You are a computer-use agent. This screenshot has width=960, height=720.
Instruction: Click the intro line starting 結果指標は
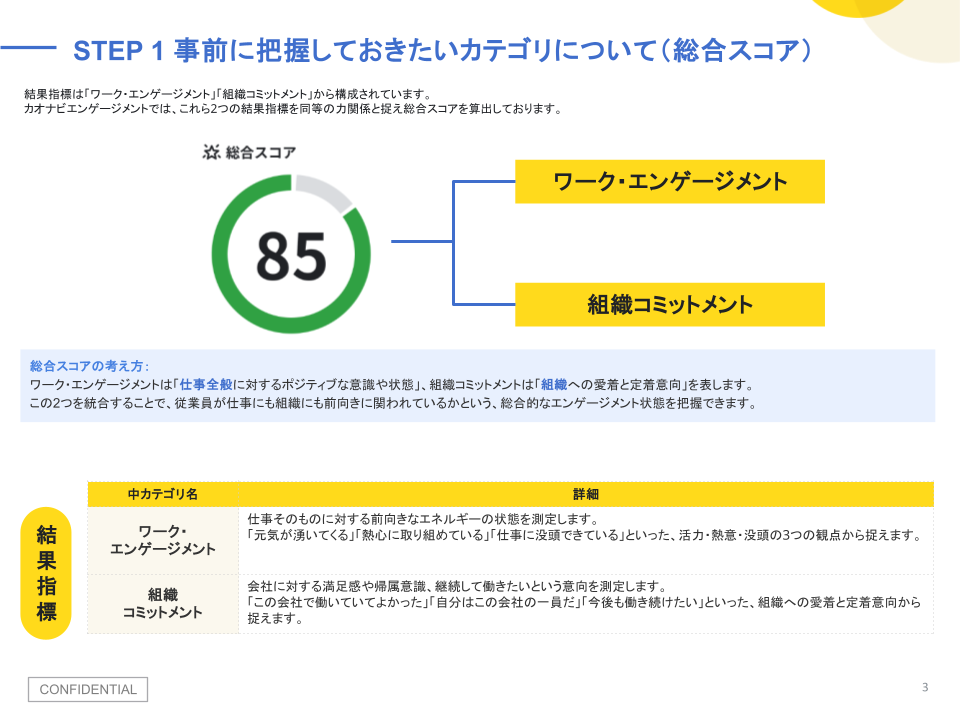(x=229, y=94)
